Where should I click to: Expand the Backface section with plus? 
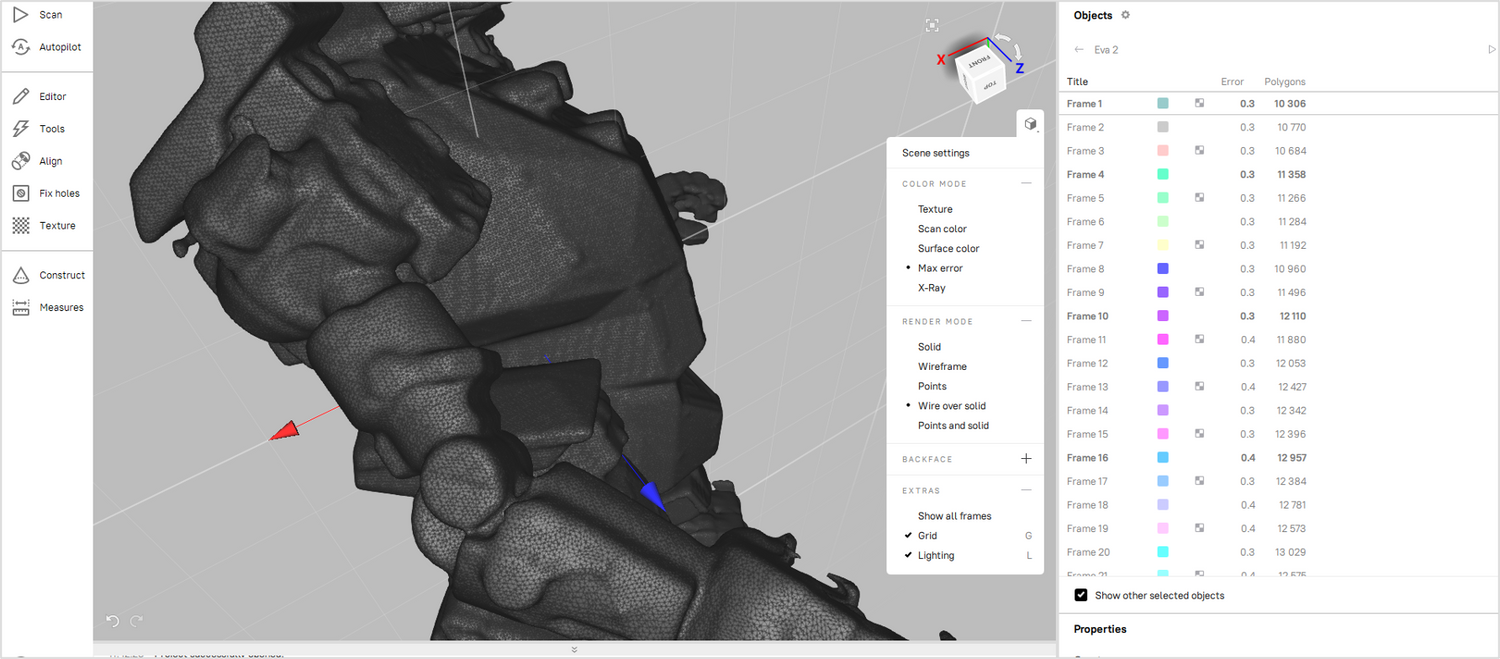(x=1026, y=459)
